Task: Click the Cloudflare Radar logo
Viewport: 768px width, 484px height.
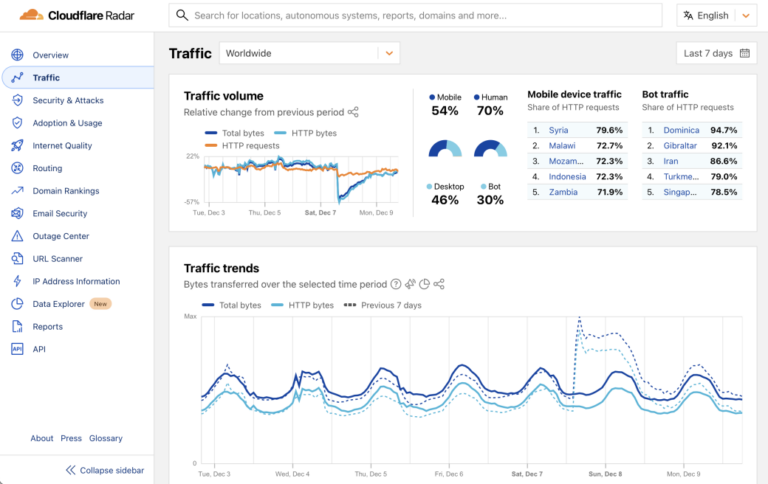Action: point(77,15)
